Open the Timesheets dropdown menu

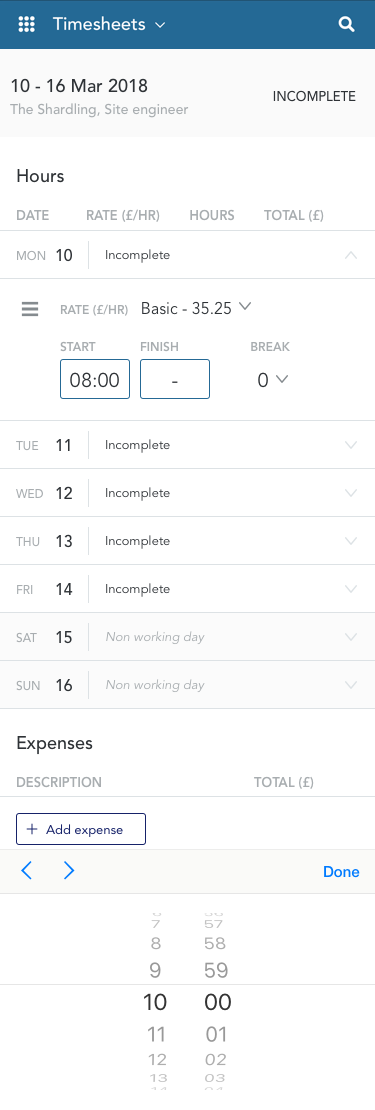click(110, 24)
